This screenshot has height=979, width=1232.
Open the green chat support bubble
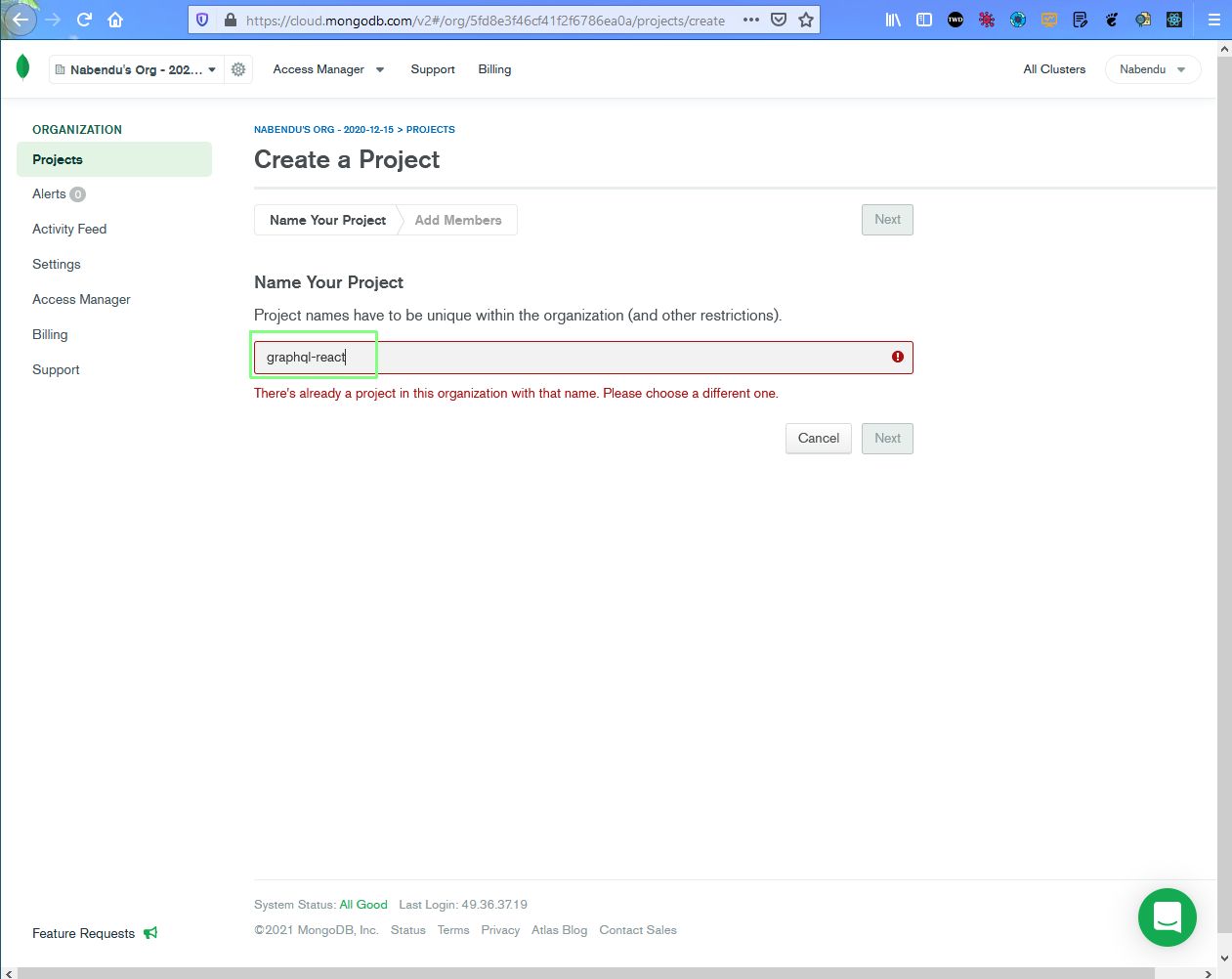tap(1168, 917)
